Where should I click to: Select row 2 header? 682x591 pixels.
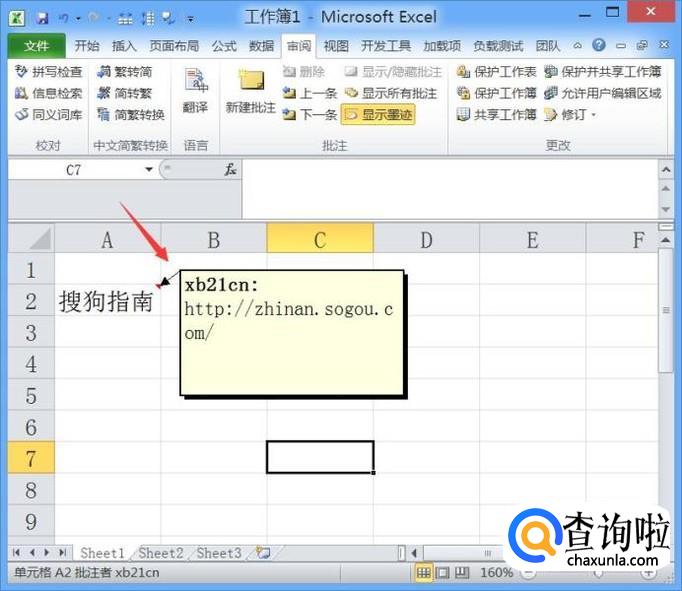point(31,301)
